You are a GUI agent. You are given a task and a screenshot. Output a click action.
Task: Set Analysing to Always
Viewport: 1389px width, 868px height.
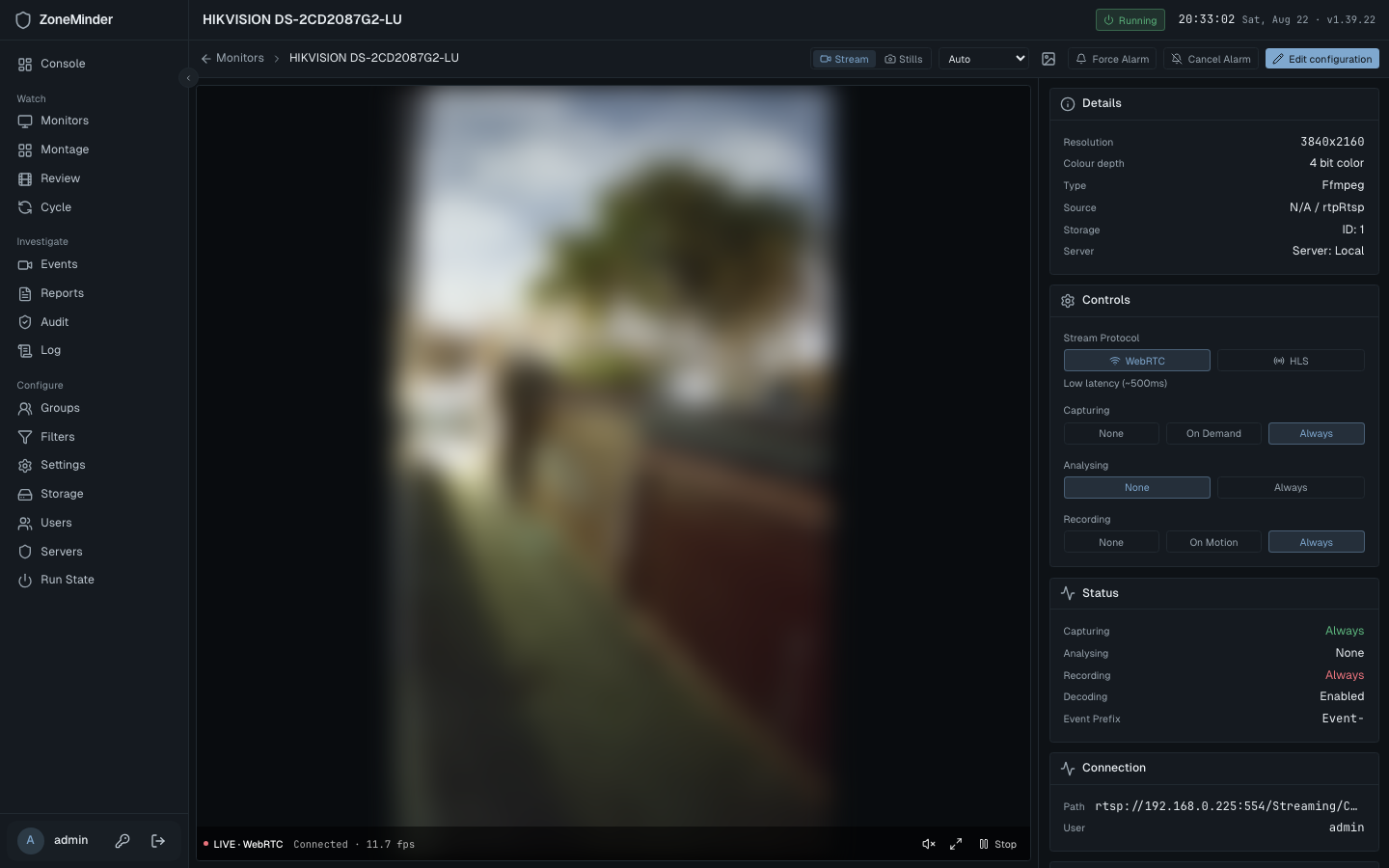[1291, 488]
